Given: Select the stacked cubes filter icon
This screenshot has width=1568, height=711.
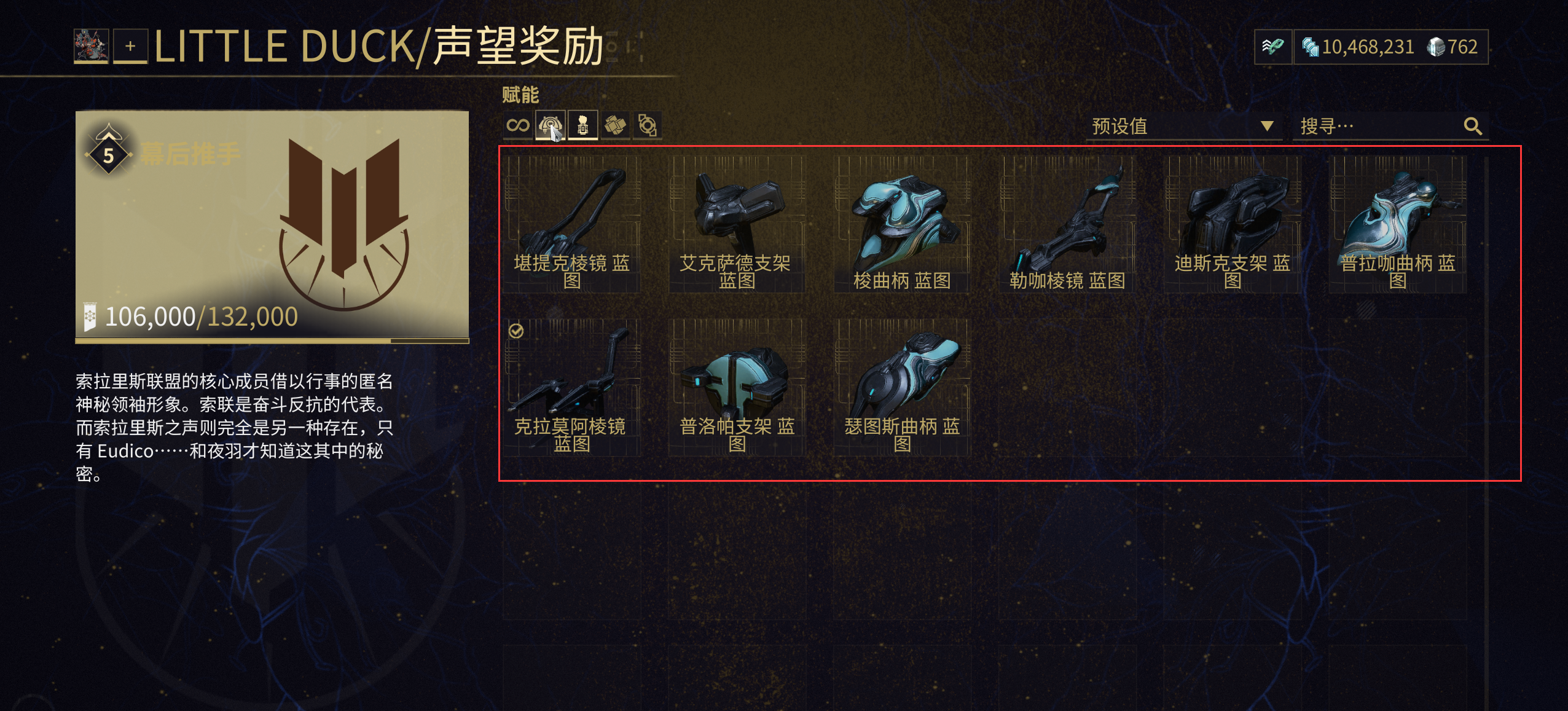Looking at the screenshot, I should point(615,125).
